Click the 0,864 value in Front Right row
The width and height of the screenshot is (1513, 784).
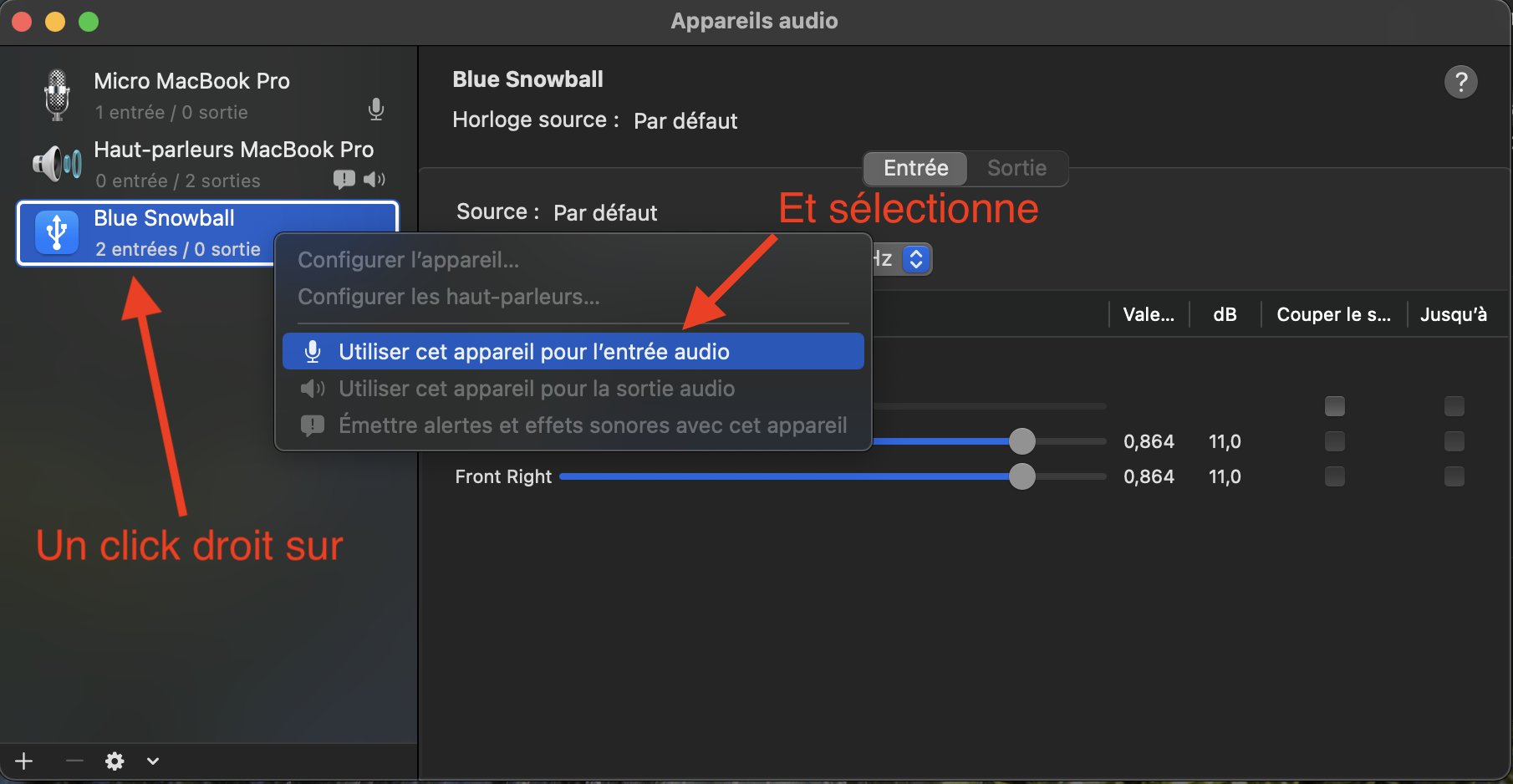tap(1149, 476)
